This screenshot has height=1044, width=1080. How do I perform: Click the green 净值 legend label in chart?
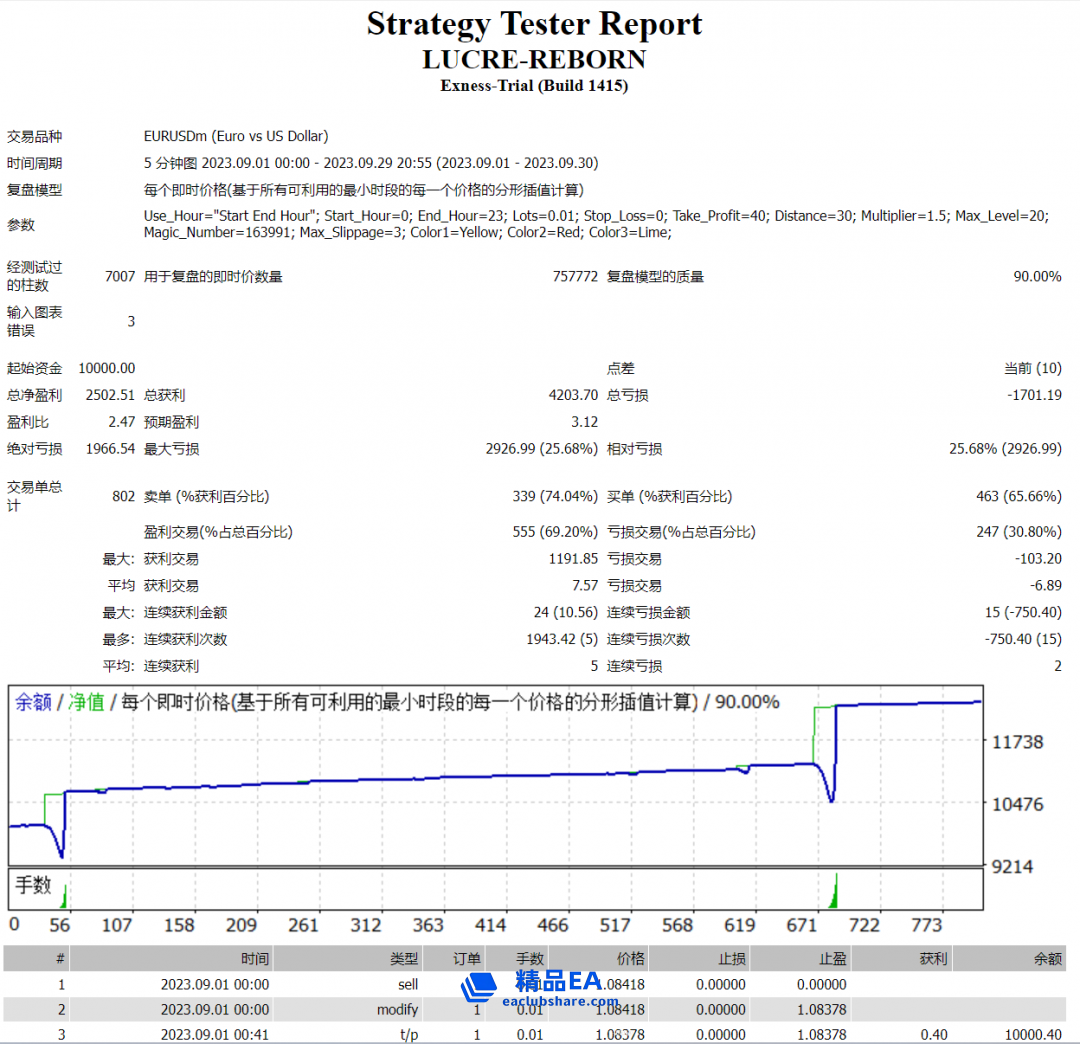point(86,703)
